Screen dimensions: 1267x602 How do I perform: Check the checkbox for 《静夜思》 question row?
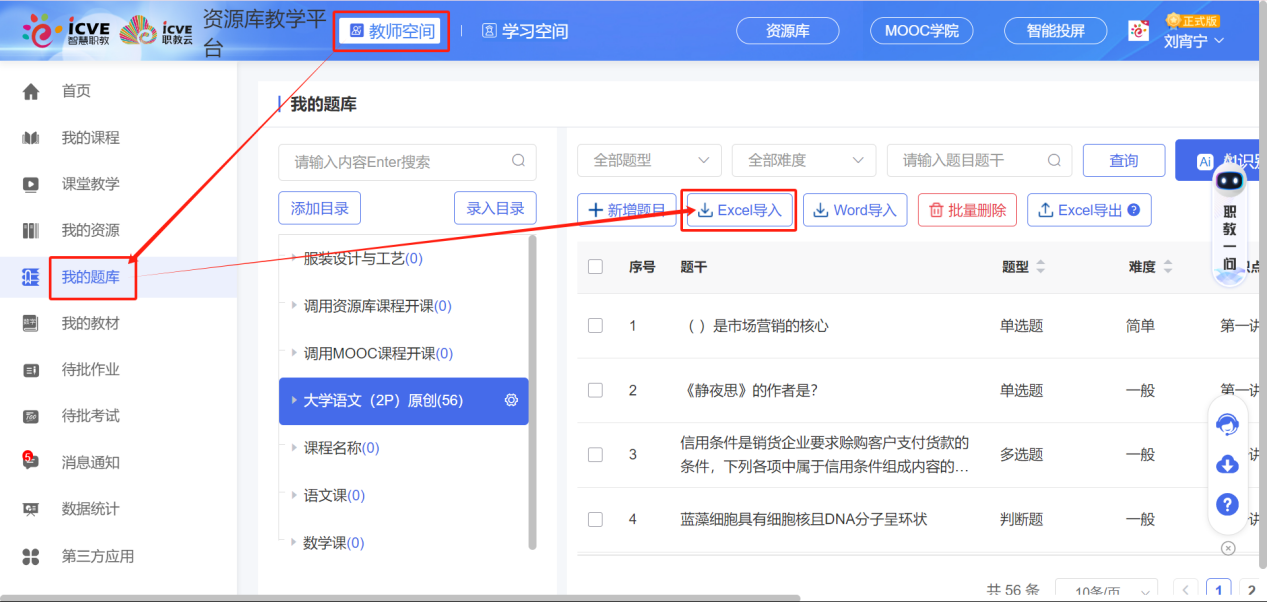pos(596,390)
